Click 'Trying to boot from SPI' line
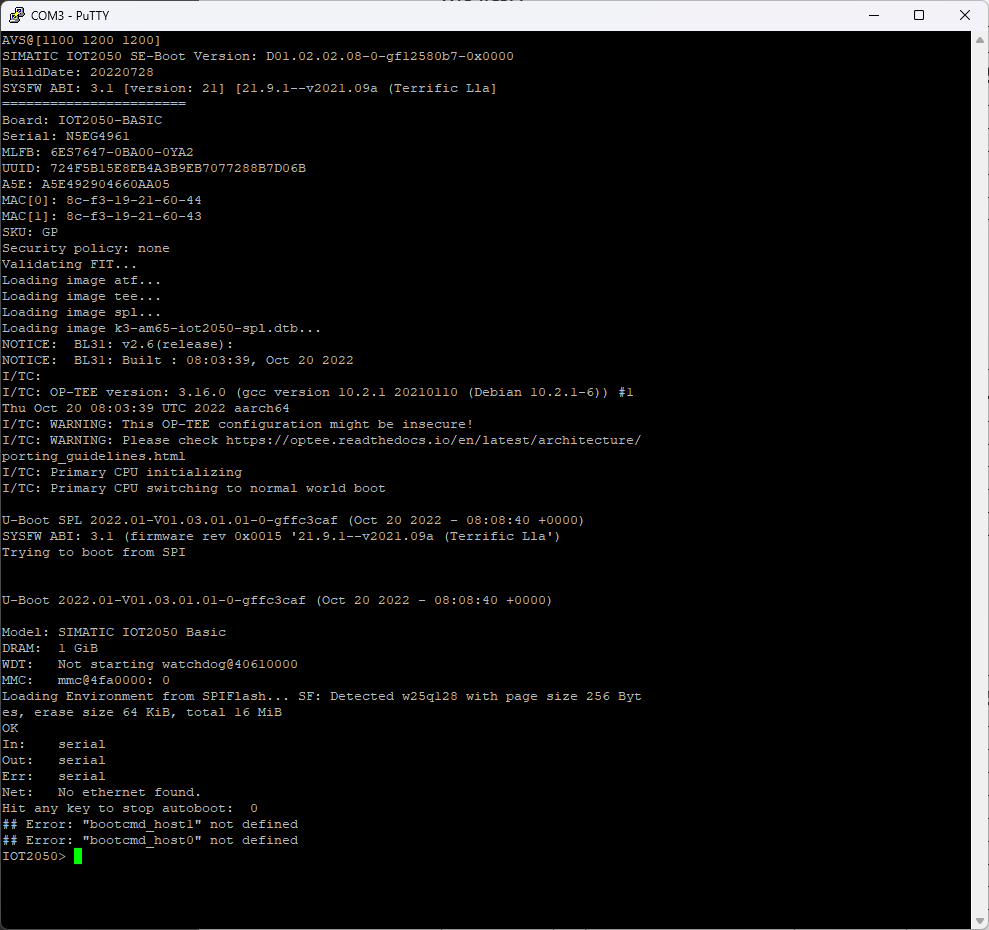 click(x=93, y=552)
